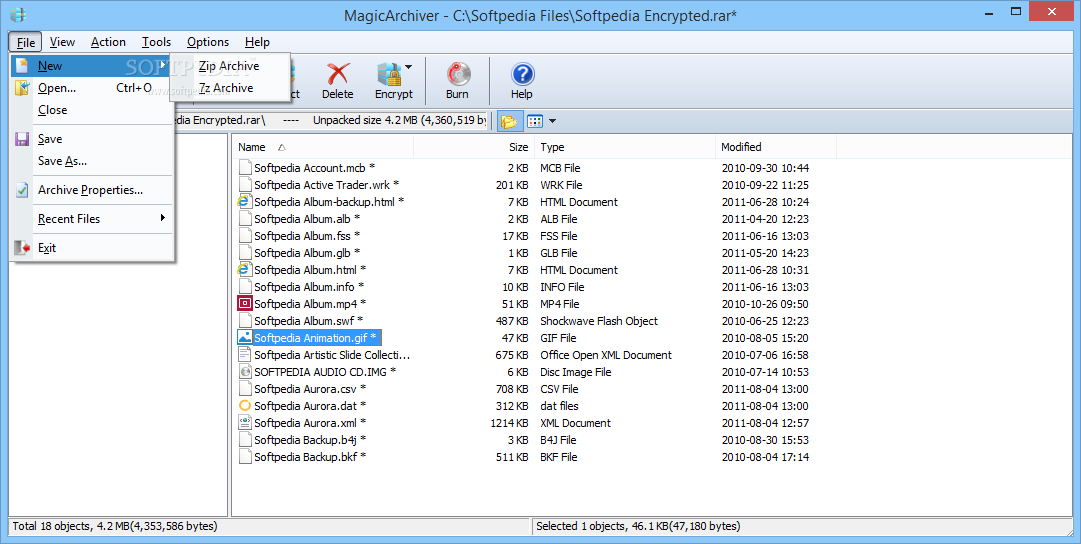Open the Help menu in the menu bar

pos(257,42)
